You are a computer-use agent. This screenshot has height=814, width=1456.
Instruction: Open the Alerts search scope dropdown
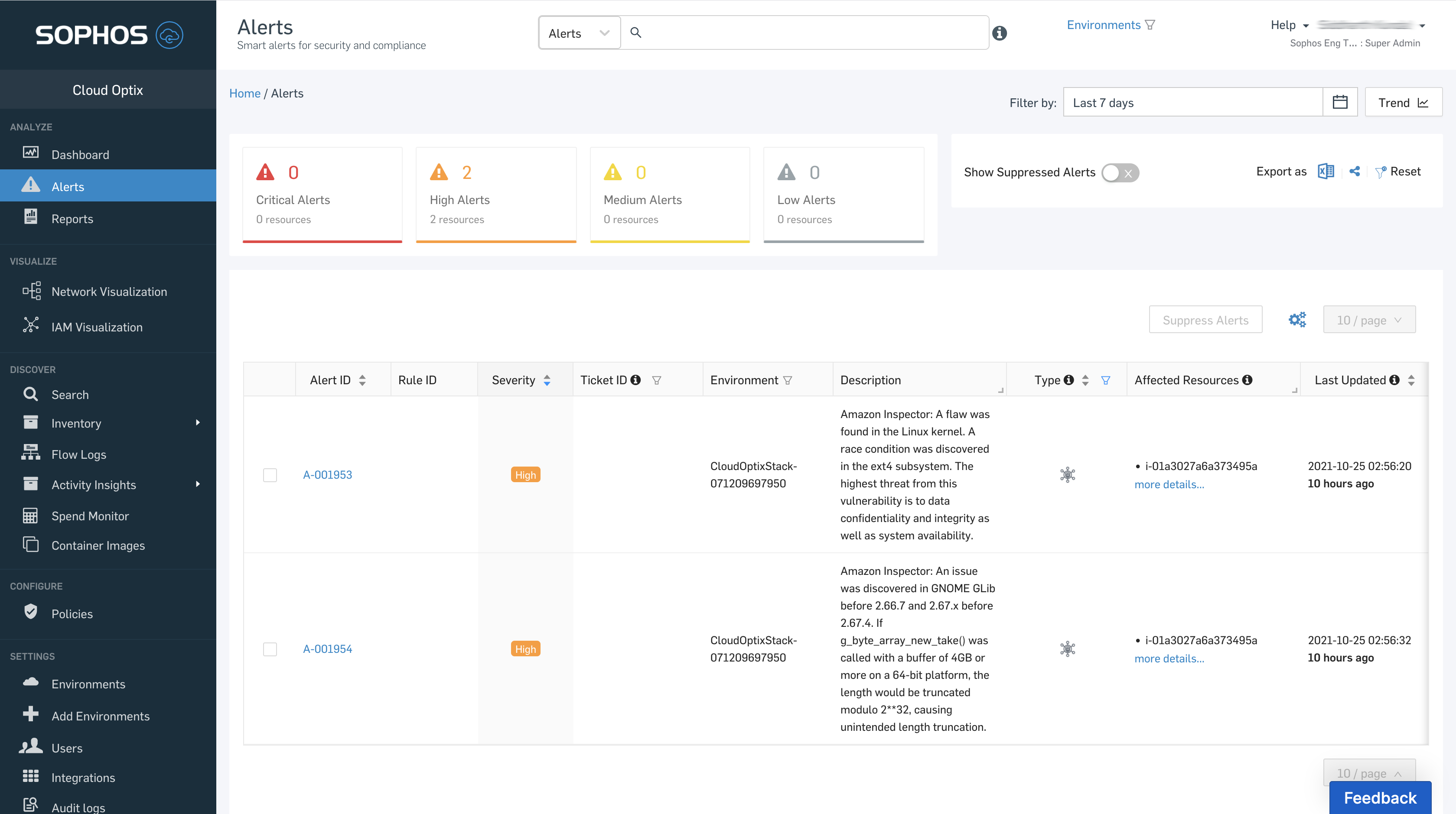579,33
